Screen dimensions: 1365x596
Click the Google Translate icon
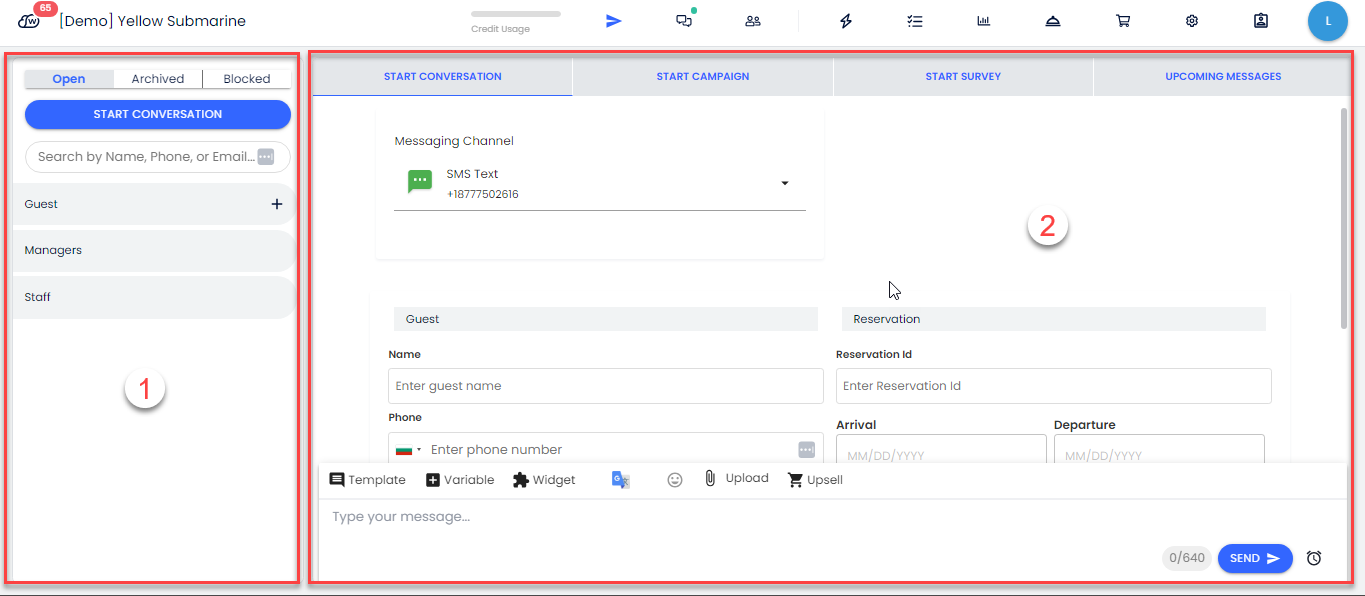[x=621, y=480]
